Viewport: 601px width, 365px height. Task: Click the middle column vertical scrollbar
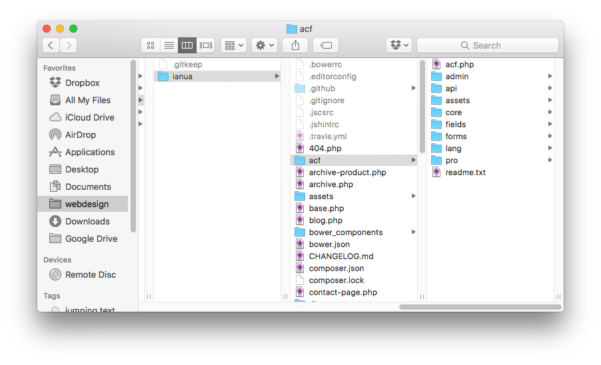click(422, 106)
